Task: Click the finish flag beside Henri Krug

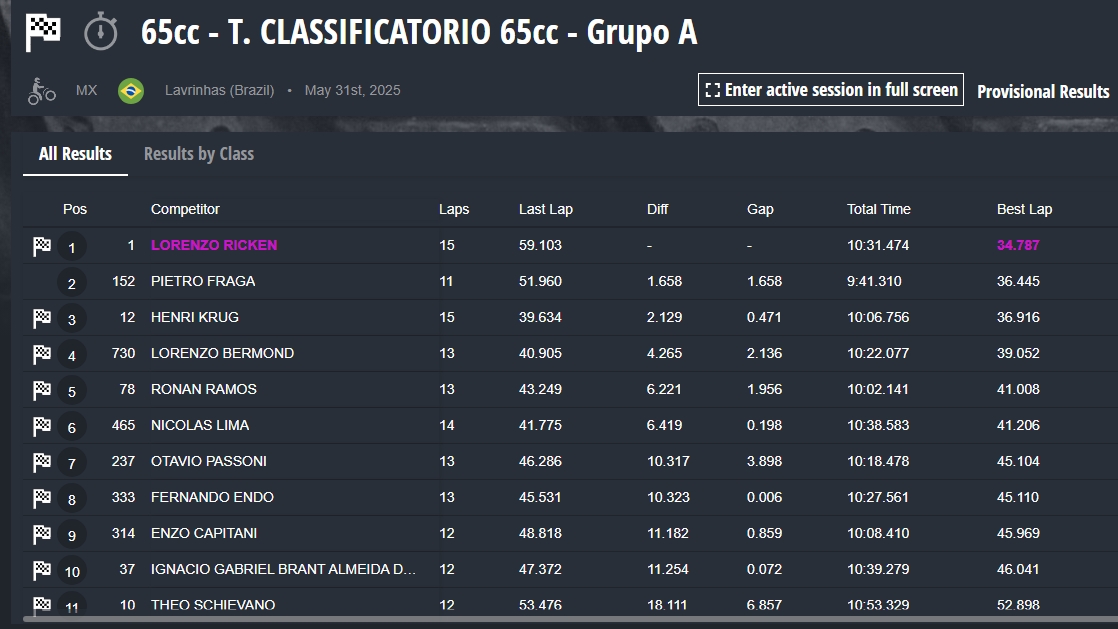Action: click(x=42, y=318)
